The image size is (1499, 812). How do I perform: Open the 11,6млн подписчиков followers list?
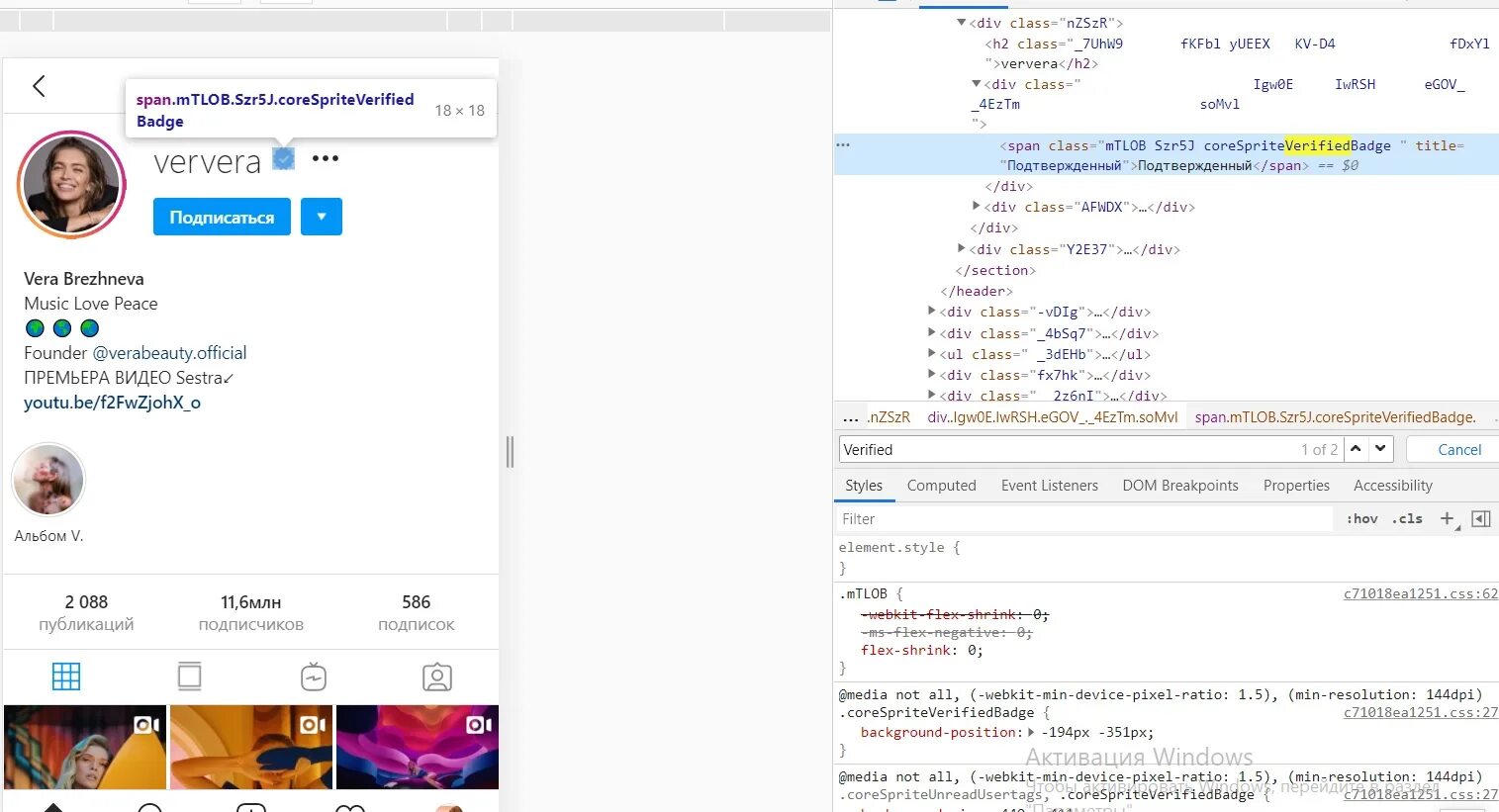pyautogui.click(x=251, y=612)
